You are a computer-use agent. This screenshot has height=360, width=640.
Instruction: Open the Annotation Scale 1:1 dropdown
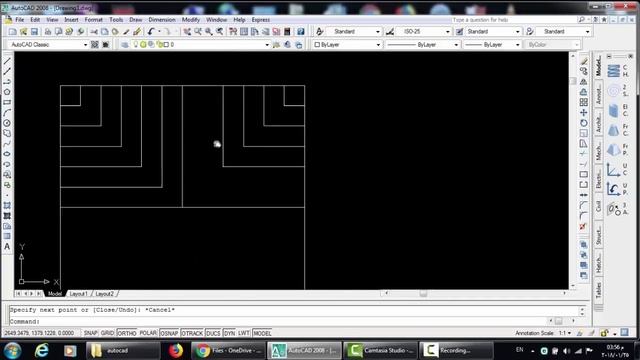point(565,333)
